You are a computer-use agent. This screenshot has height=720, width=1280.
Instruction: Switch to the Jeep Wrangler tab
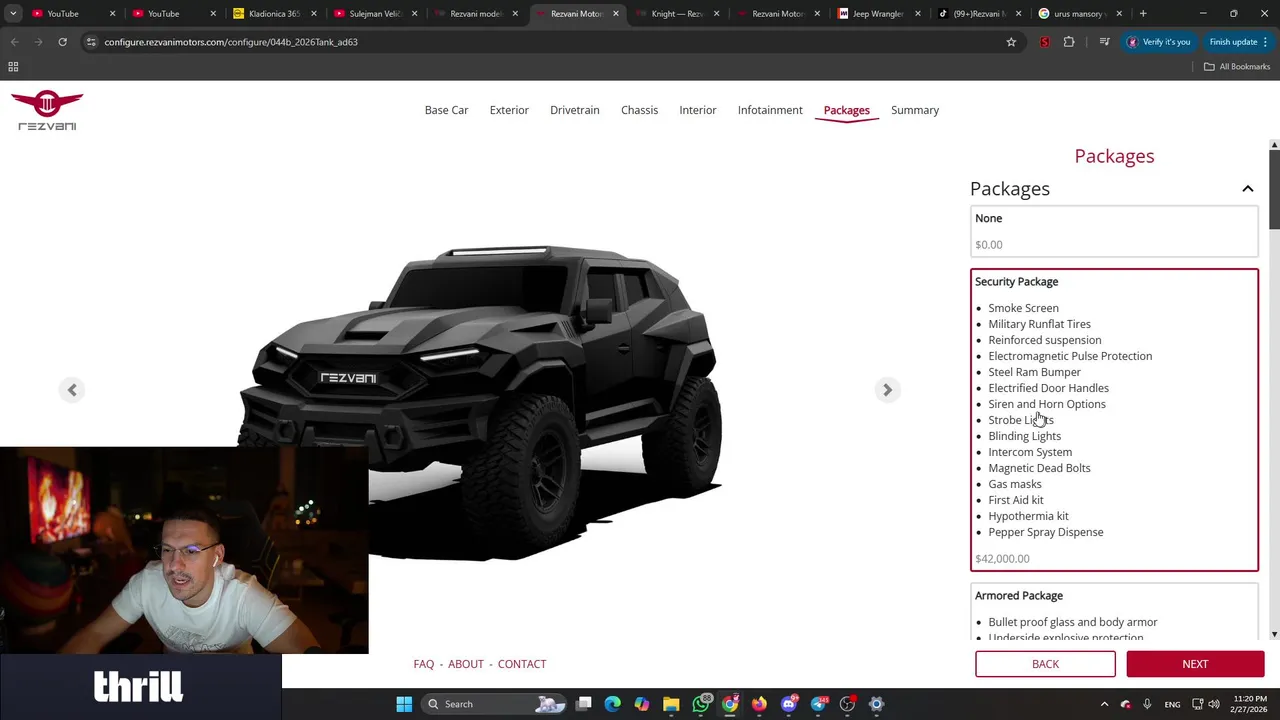point(877,14)
